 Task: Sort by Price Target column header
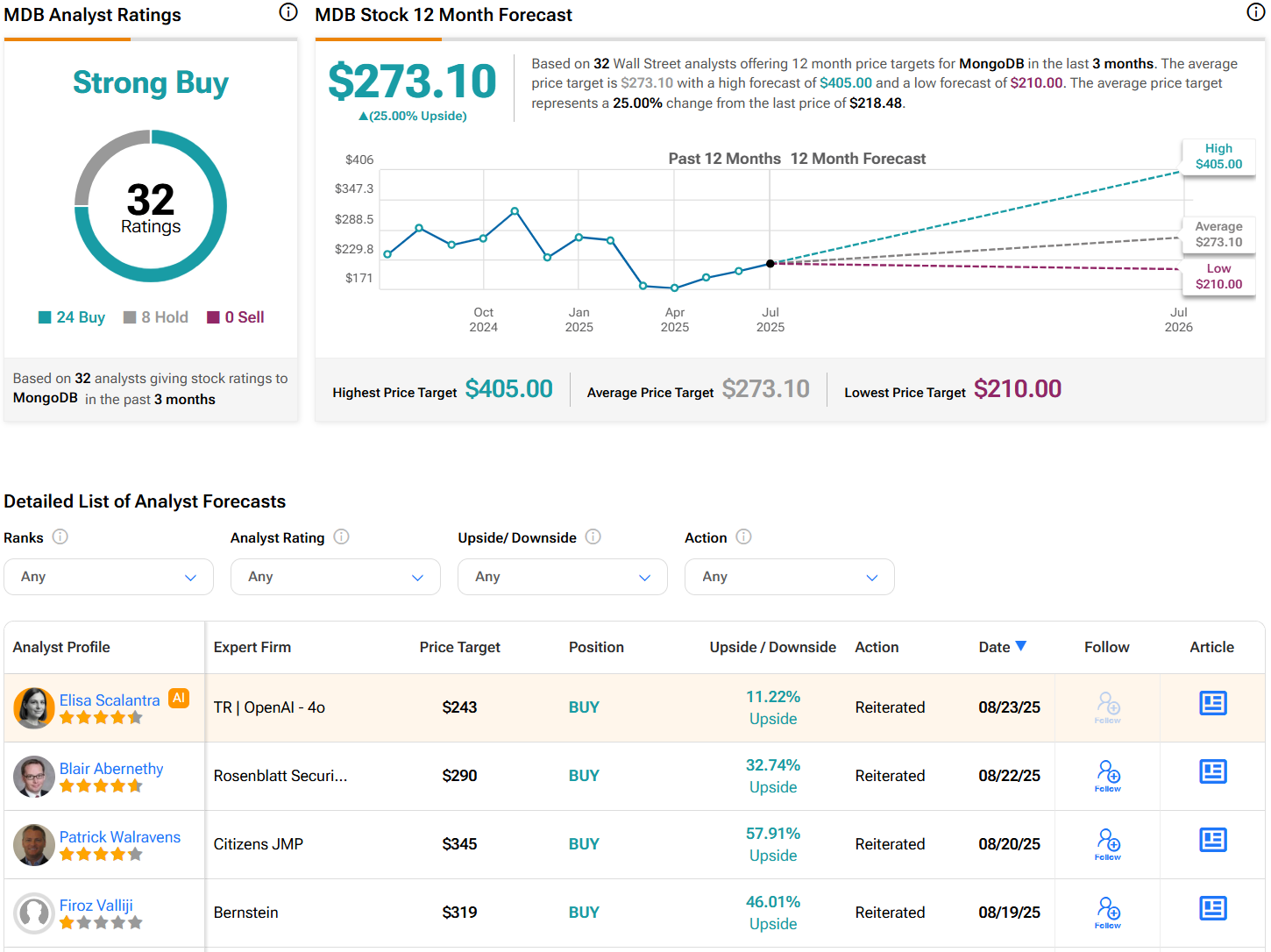pyautogui.click(x=459, y=647)
